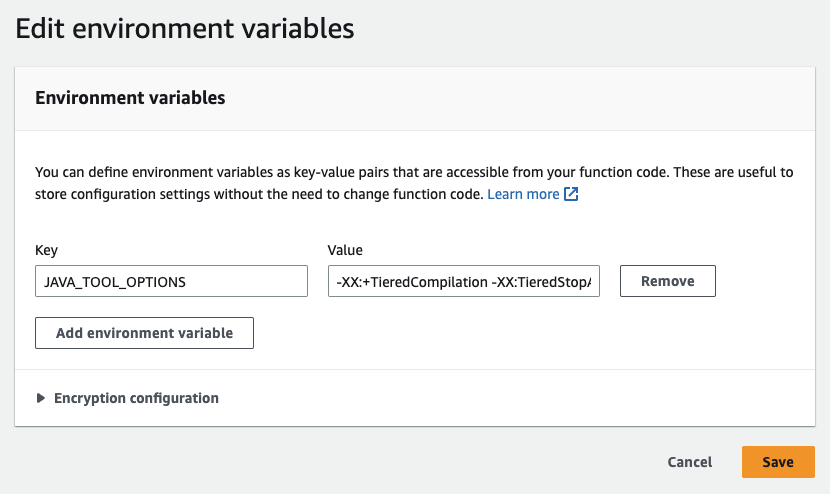Remove the JAVA_TOOL_OPTIONS variable
Viewport: 830px width, 494px height.
point(667,281)
